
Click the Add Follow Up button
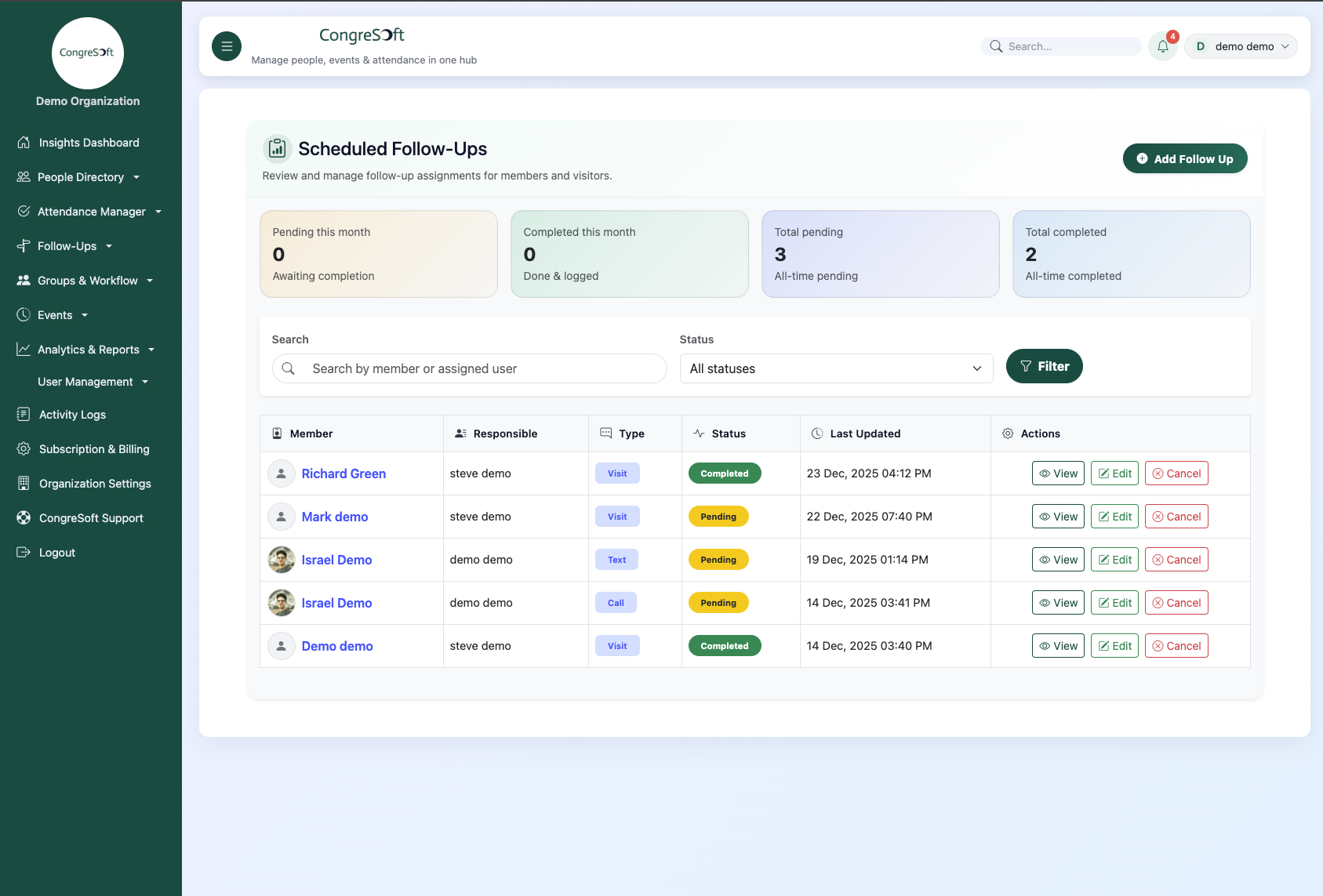[1185, 158]
